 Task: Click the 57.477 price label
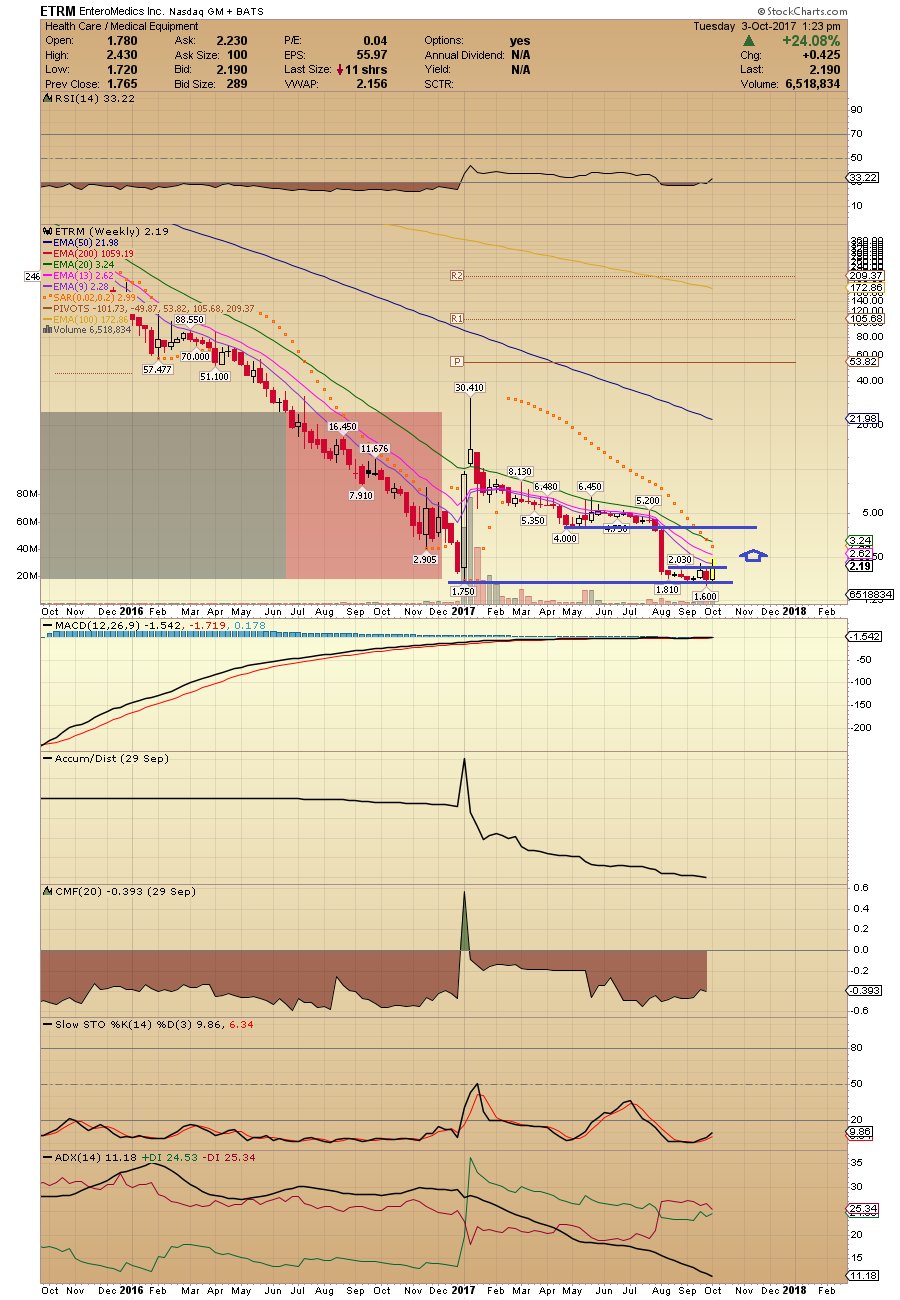click(x=158, y=369)
